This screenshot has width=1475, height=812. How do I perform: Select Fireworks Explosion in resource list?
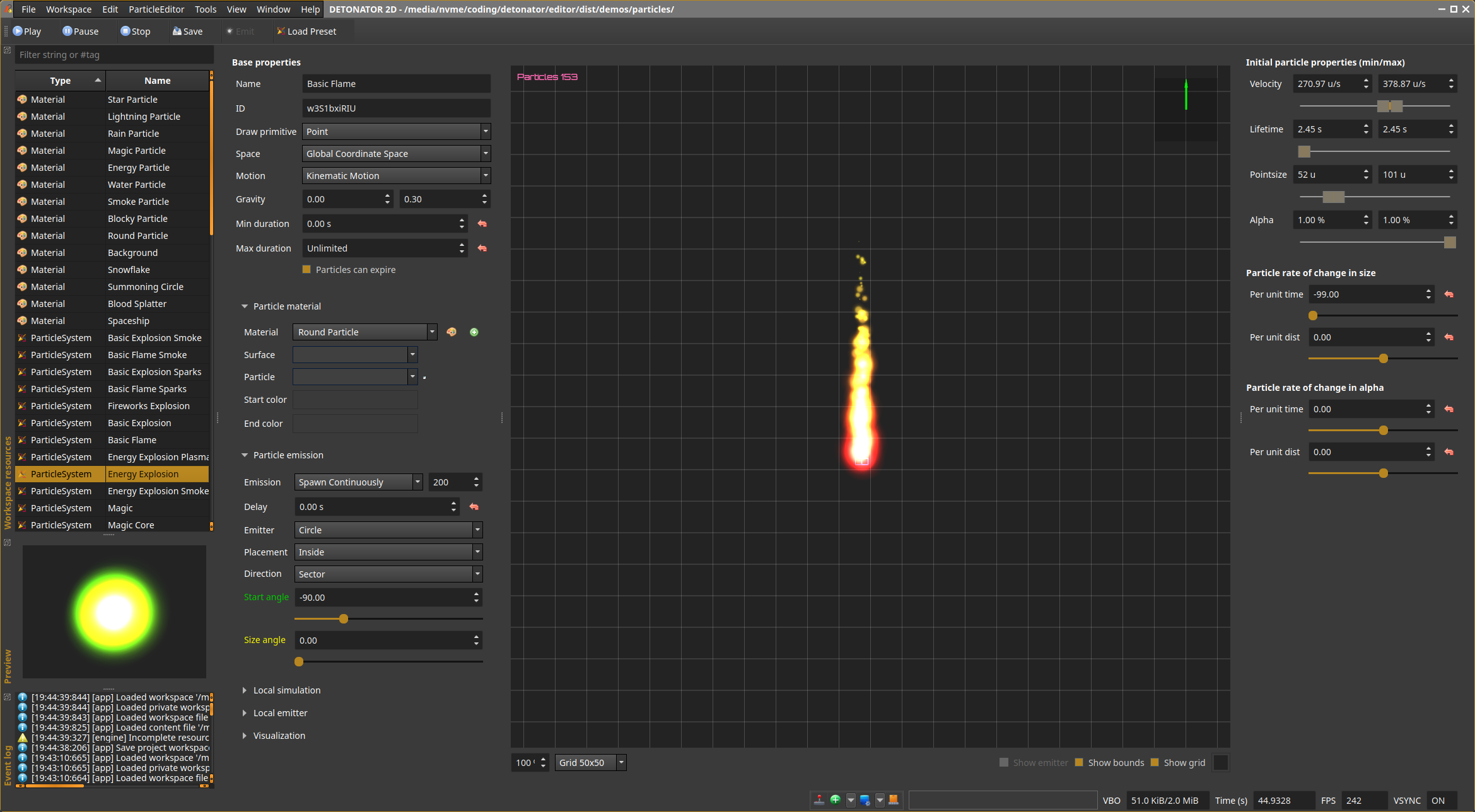click(x=148, y=406)
